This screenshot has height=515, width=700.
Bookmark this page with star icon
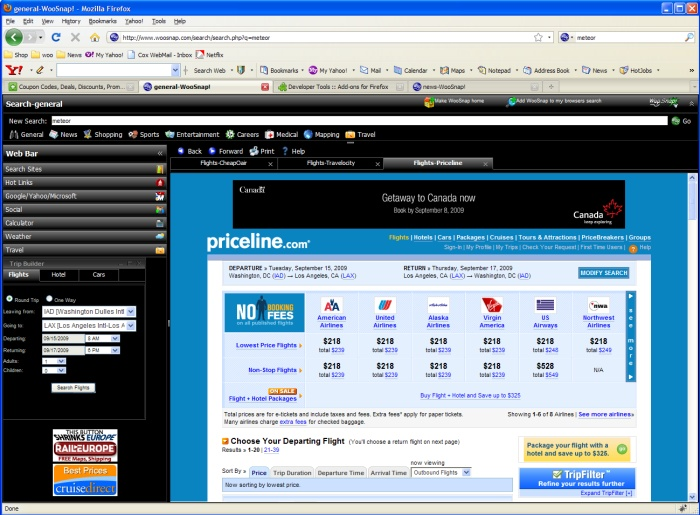(538, 37)
